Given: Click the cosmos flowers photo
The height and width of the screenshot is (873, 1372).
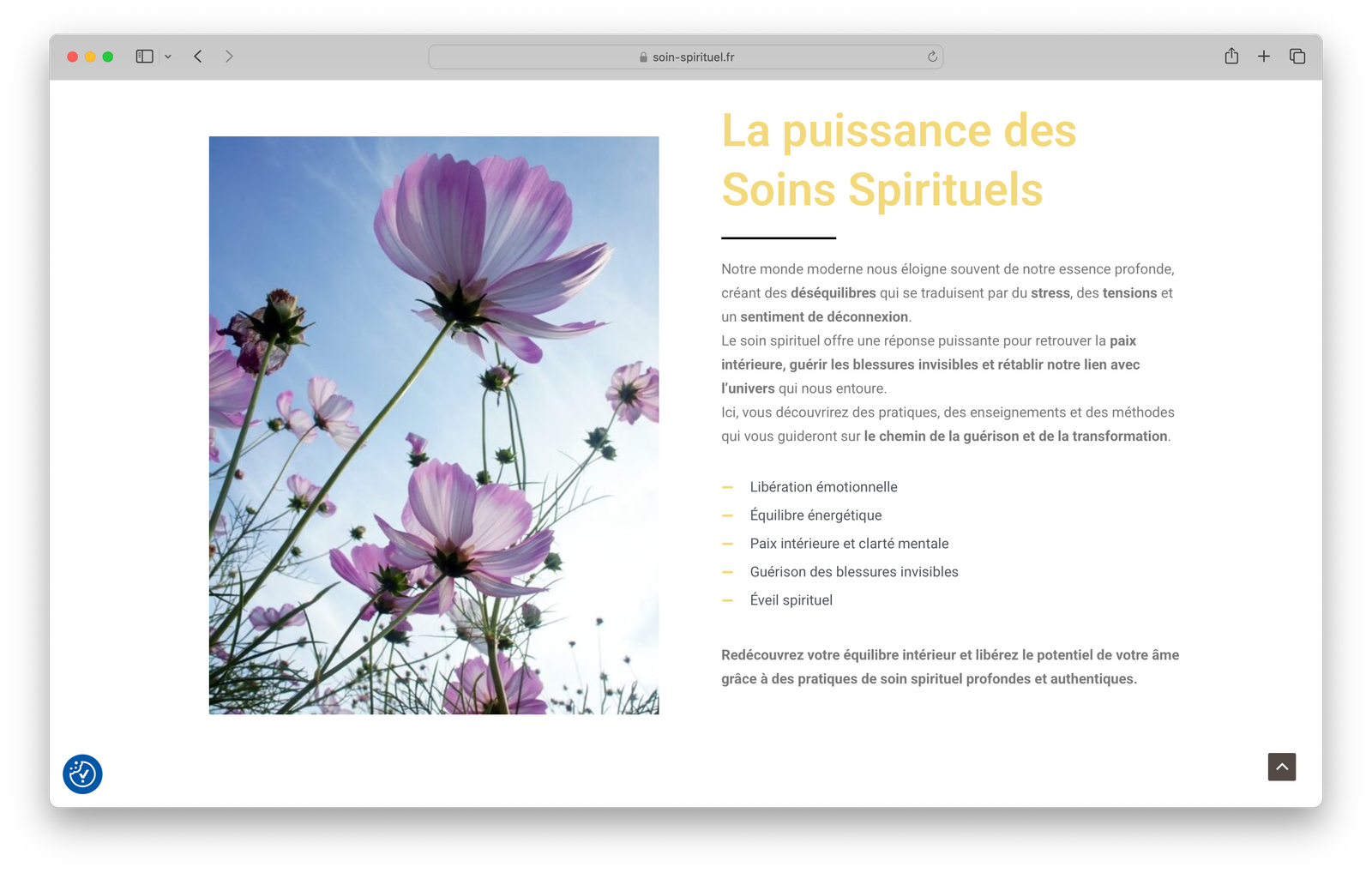Looking at the screenshot, I should [434, 424].
